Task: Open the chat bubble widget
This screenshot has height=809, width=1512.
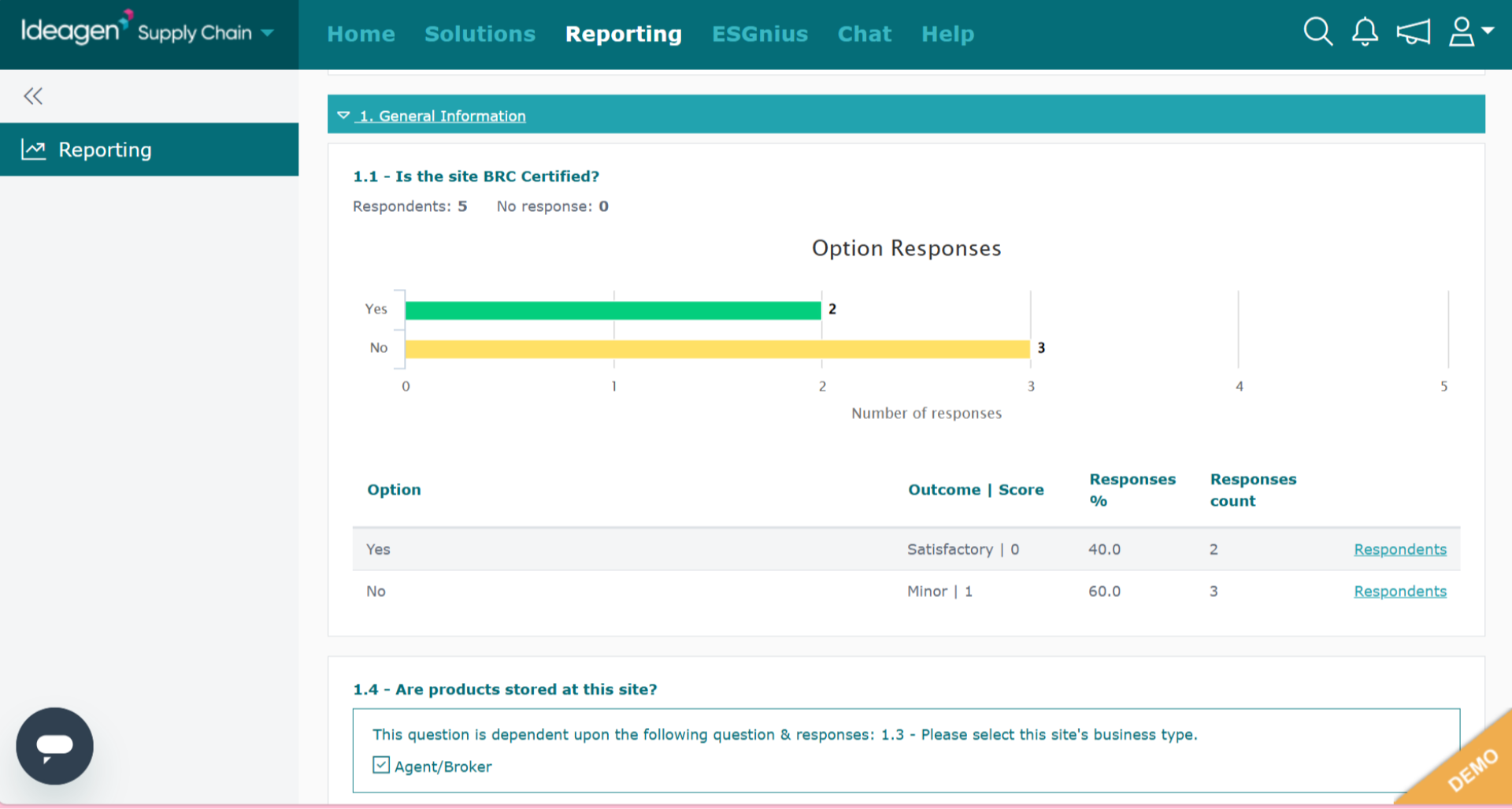Action: (x=54, y=745)
